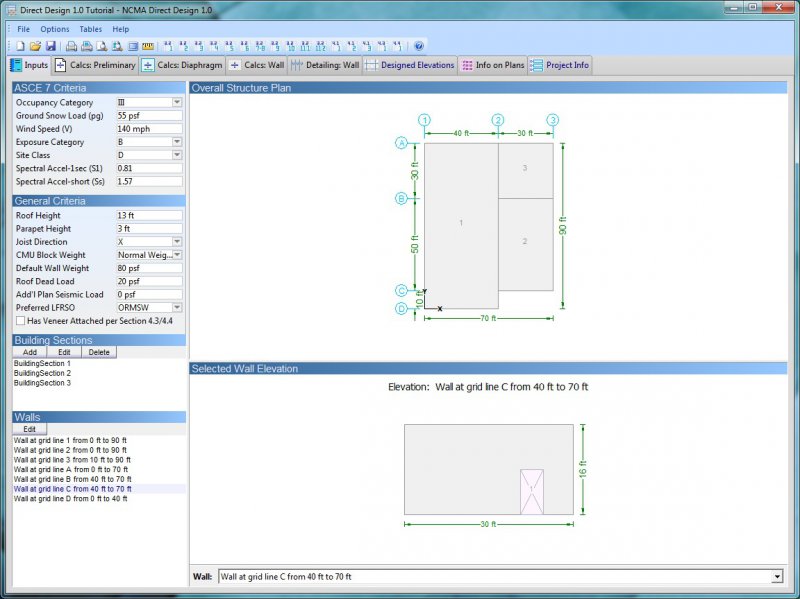
Task: Click grid line bubble 3 on the plan
Action: click(553, 120)
